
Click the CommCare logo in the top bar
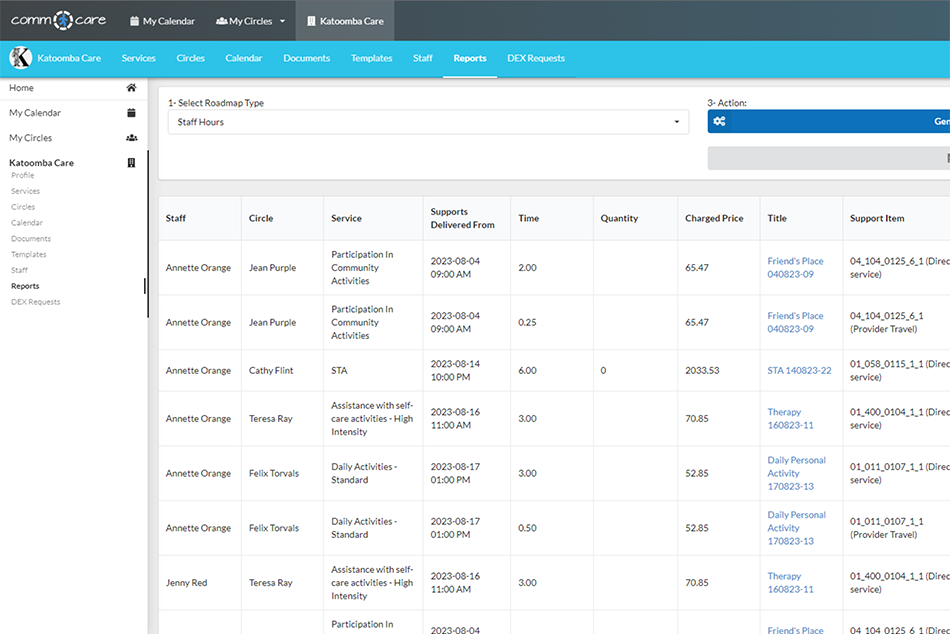[58, 19]
